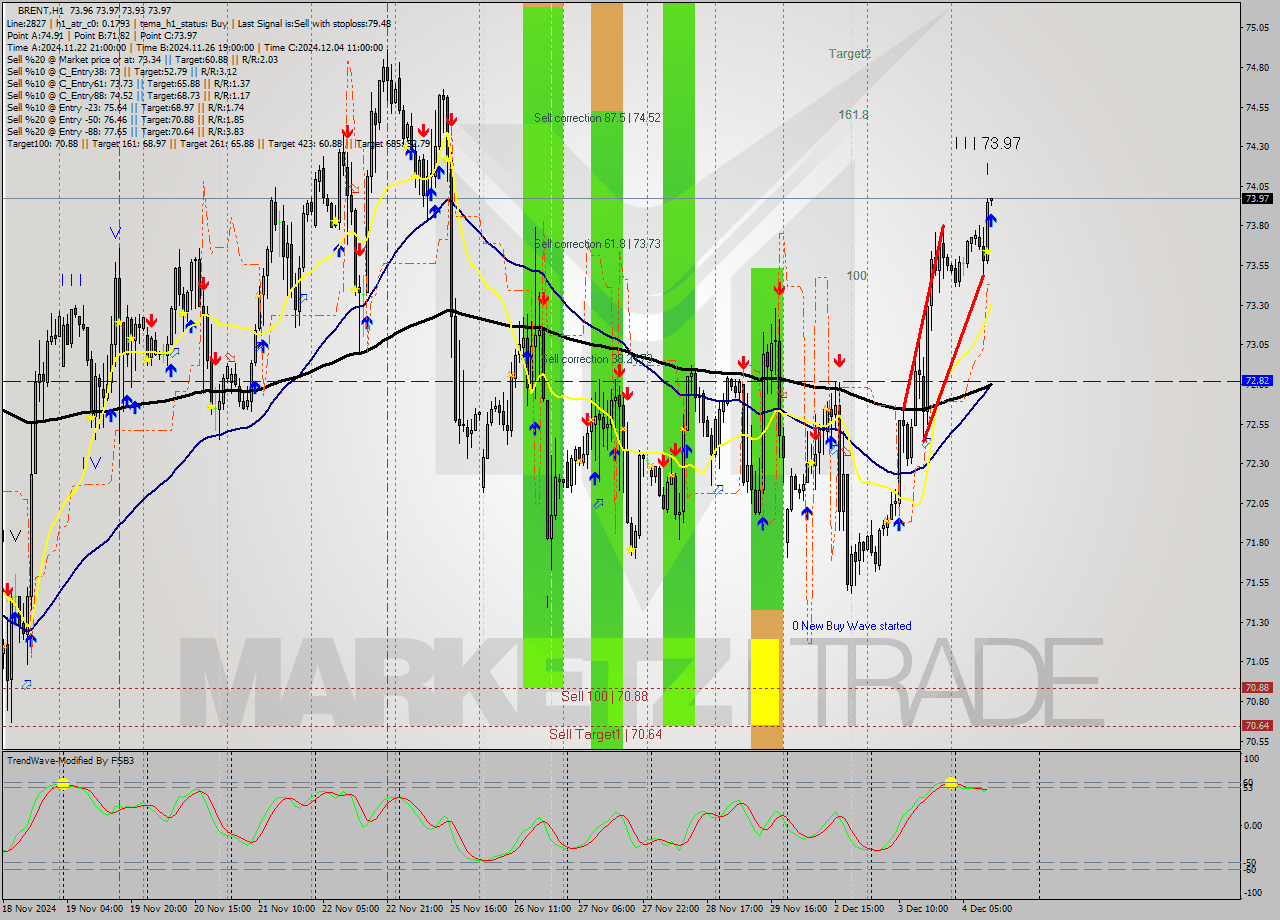Image resolution: width=1280 pixels, height=920 pixels.
Task: Click the red down arrow above the 28 Nov candles
Action: pos(743,362)
